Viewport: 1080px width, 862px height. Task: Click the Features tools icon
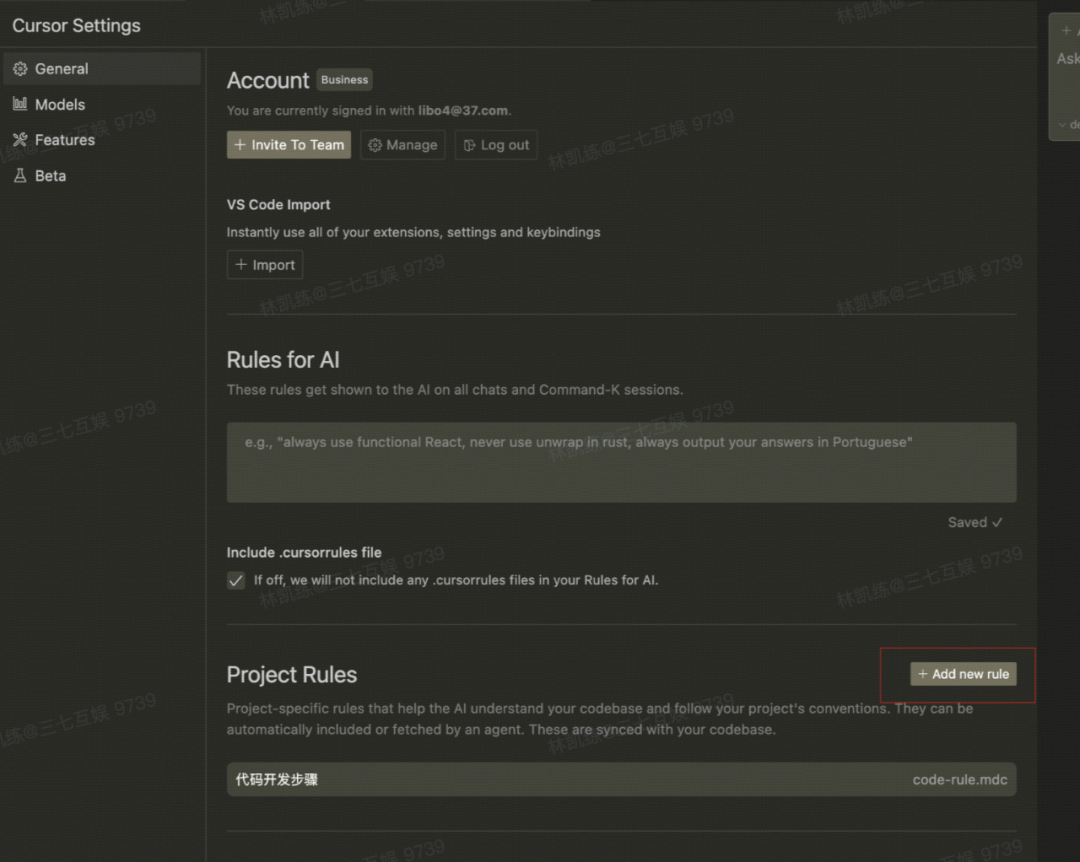point(20,140)
